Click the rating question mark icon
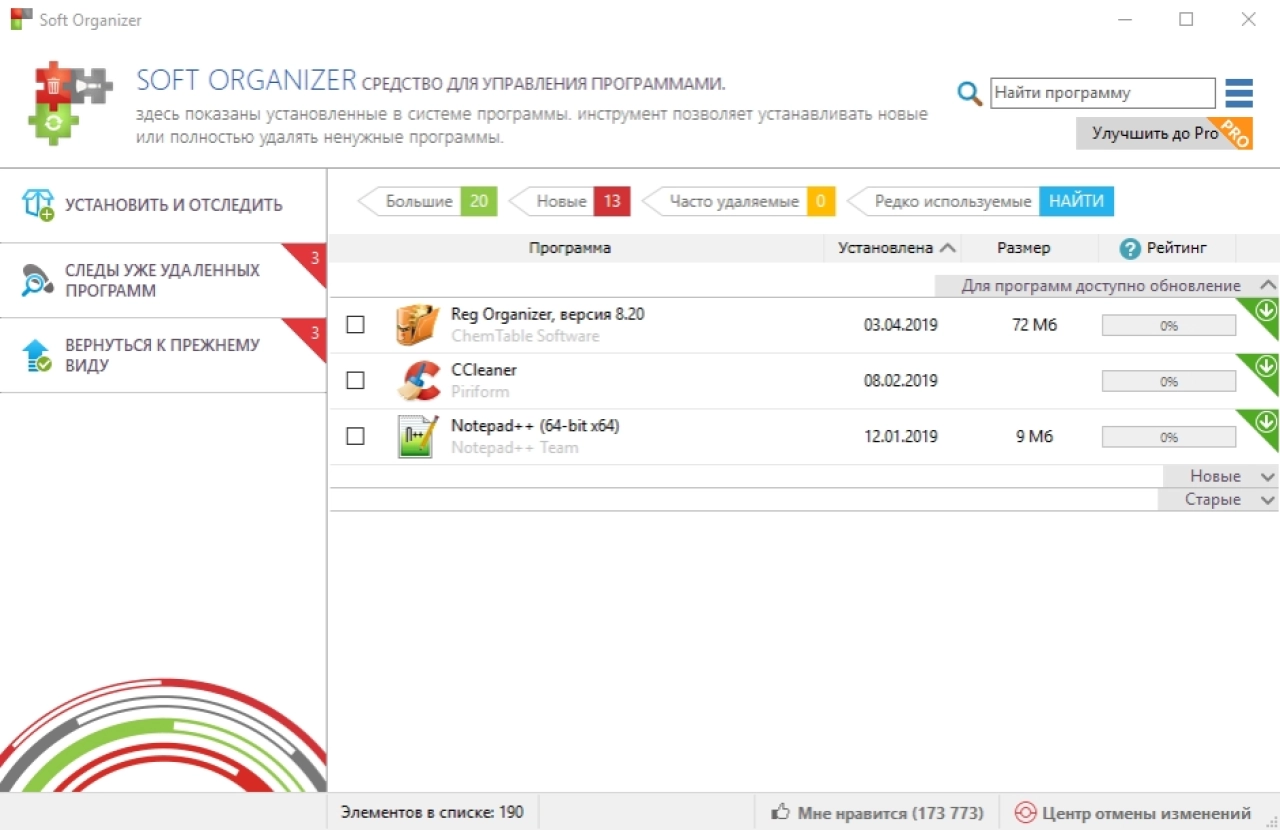Viewport: 1280px width, 830px height. (1130, 248)
